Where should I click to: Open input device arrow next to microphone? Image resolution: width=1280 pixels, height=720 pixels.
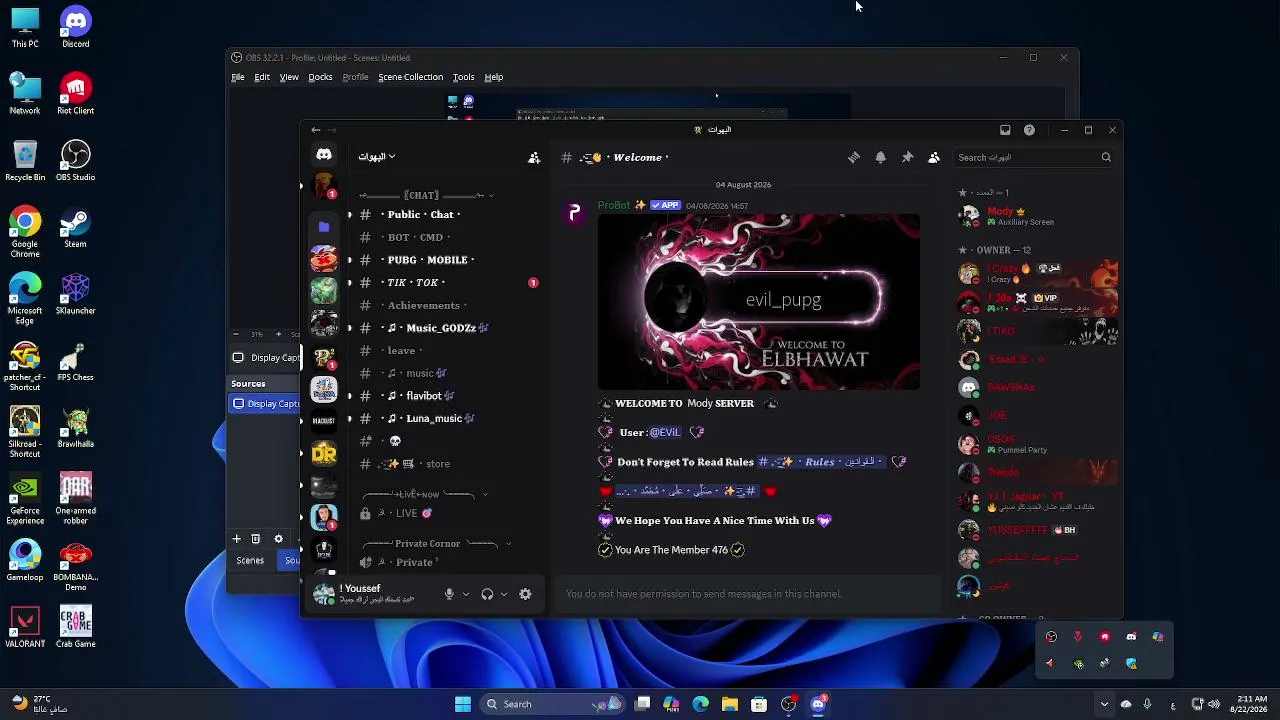466,594
